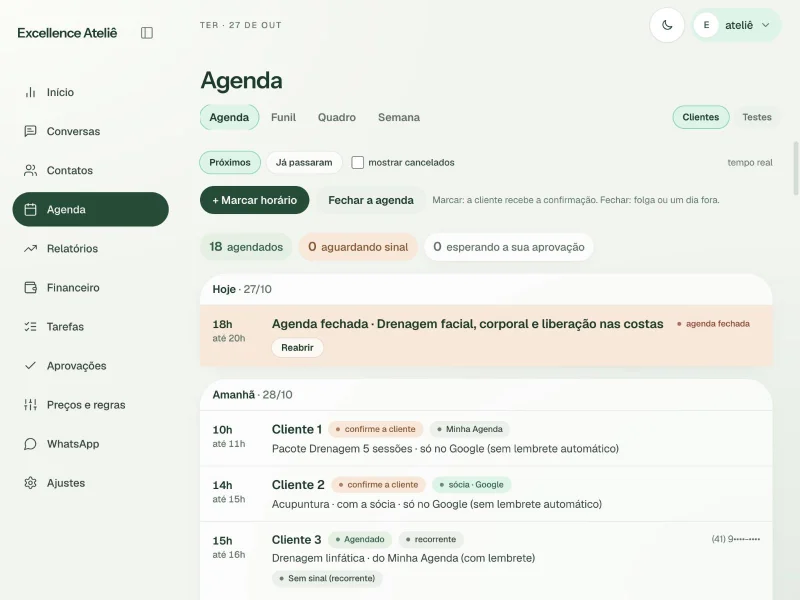This screenshot has width=800, height=600.
Task: Collapse sidebar with the panel icon
Action: coord(146,33)
